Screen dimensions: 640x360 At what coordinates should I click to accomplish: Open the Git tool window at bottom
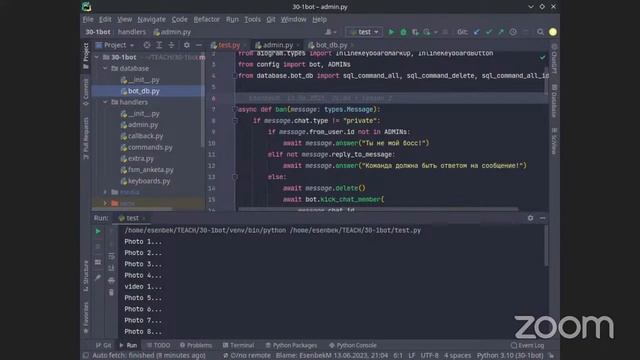(x=103, y=345)
